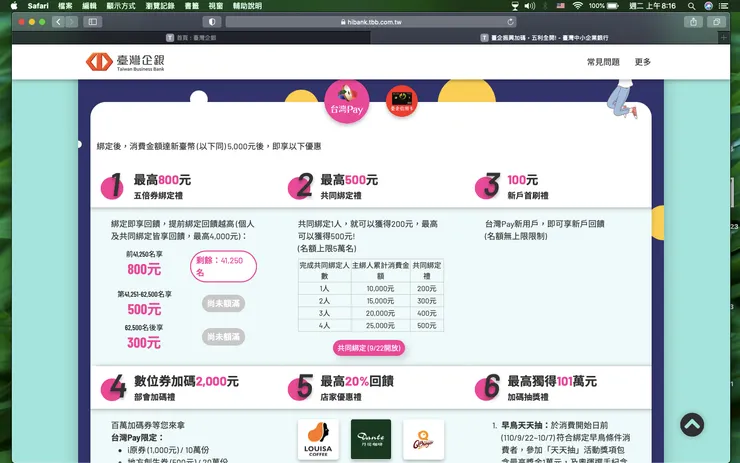The height and width of the screenshot is (463, 740).
Task: Go forward with Safari forward arrow
Action: click(71, 22)
